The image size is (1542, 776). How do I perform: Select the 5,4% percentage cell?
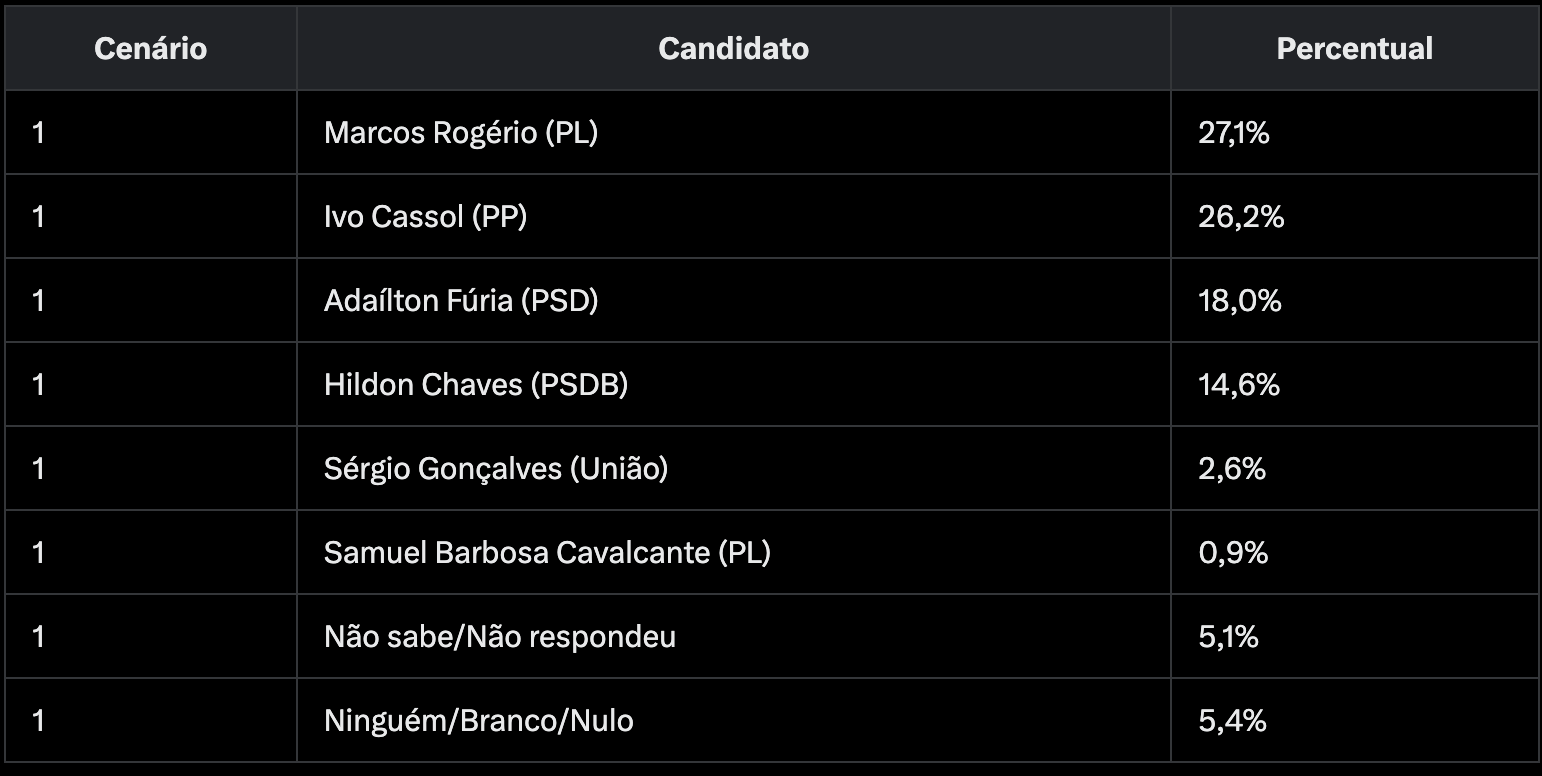(x=1232, y=721)
